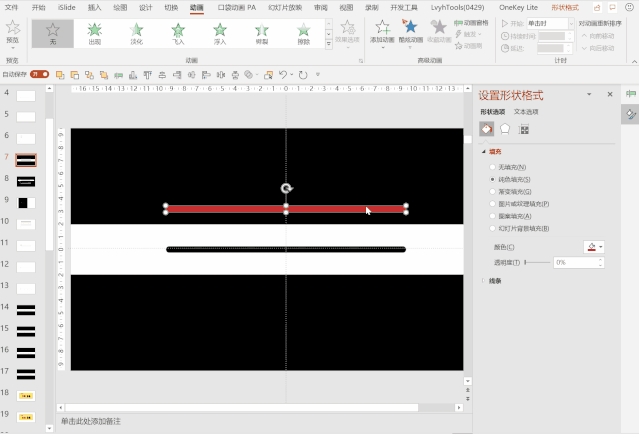The width and height of the screenshot is (639, 434).
Task: Select No fill (无填充) radio button
Action: (492, 167)
